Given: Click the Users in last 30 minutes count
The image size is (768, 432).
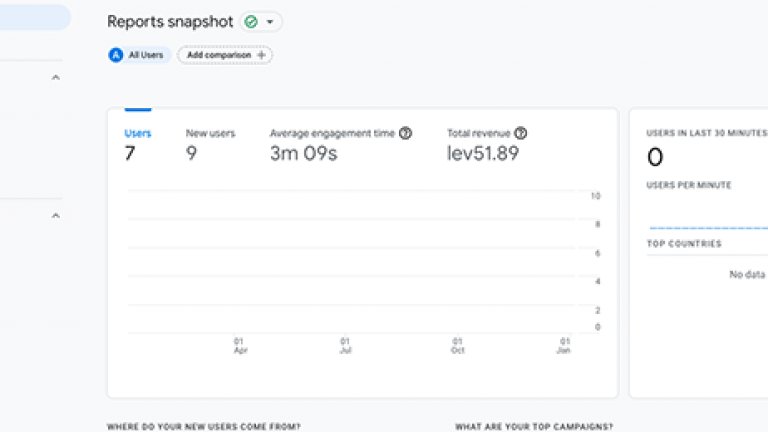Looking at the screenshot, I should [x=655, y=157].
